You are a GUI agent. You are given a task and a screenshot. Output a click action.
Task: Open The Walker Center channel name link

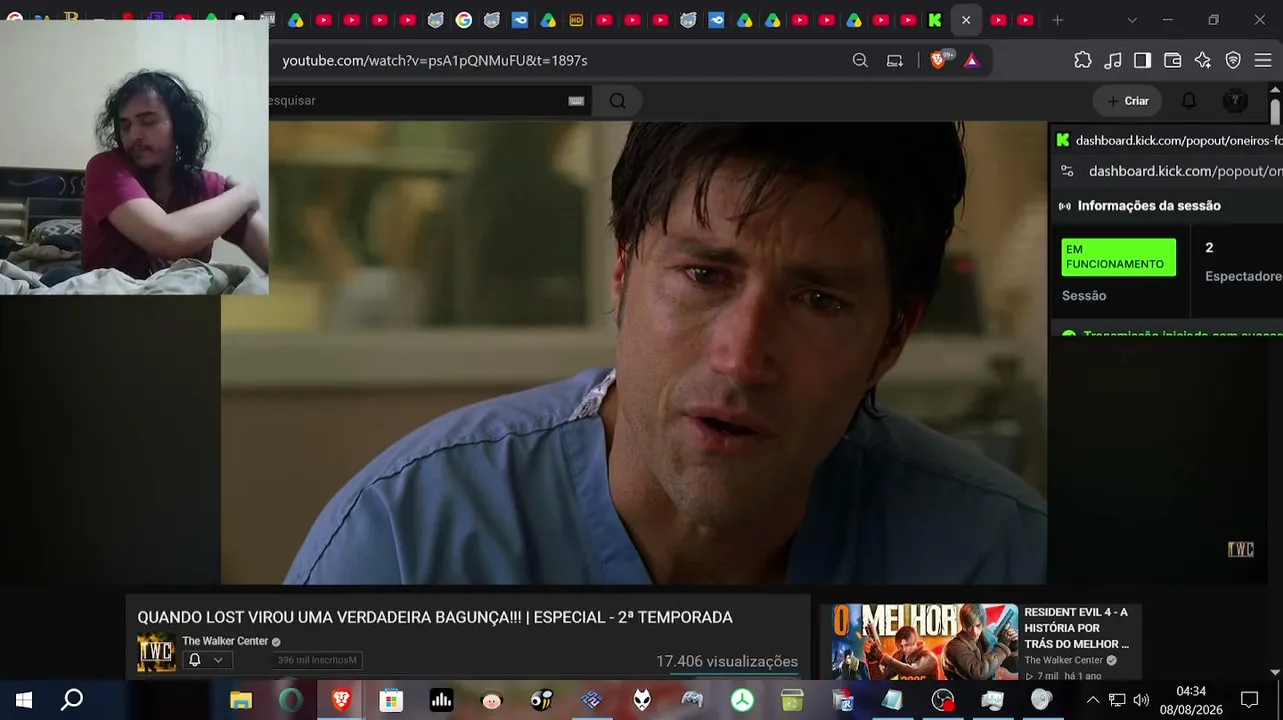(225, 641)
